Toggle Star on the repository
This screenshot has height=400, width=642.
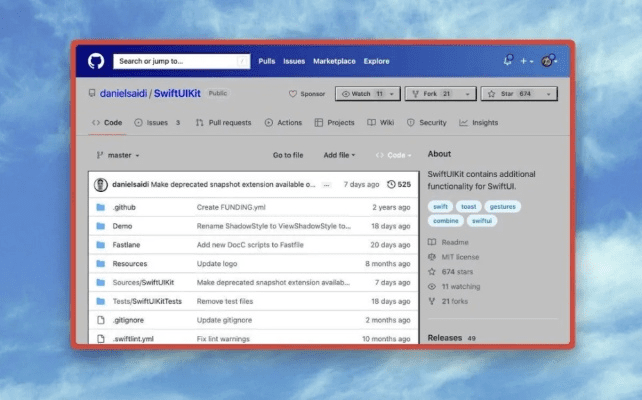pos(512,93)
